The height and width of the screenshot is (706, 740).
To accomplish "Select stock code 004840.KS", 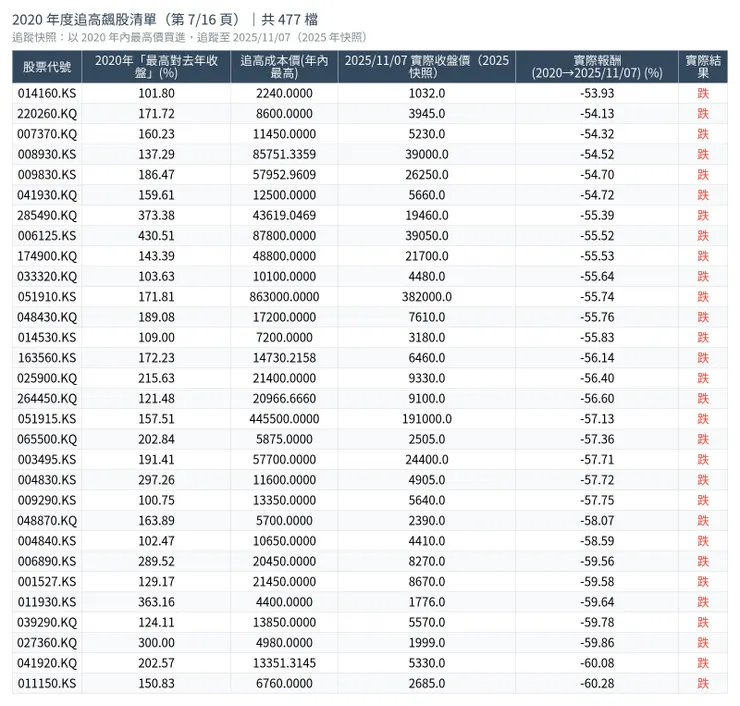I will (47, 540).
